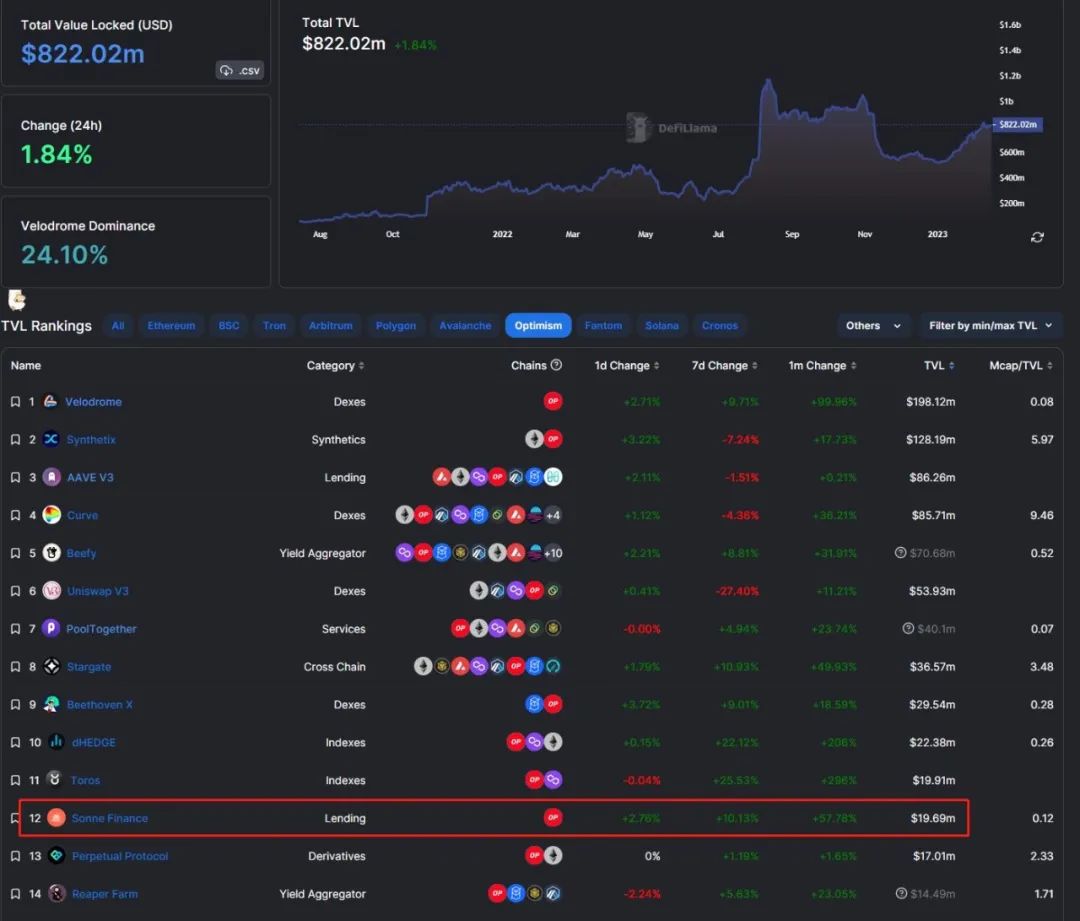1080x921 pixels.
Task: Select the All chains tab
Action: [118, 325]
